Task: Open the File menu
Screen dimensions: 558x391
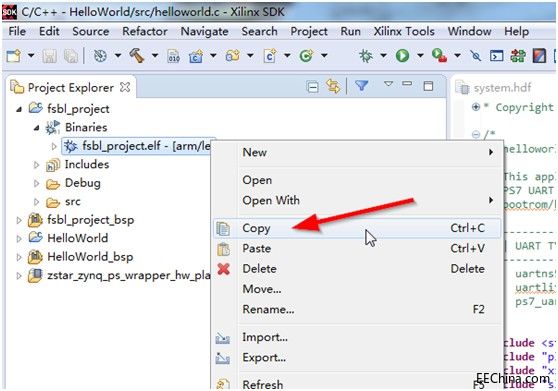Action: (x=17, y=31)
